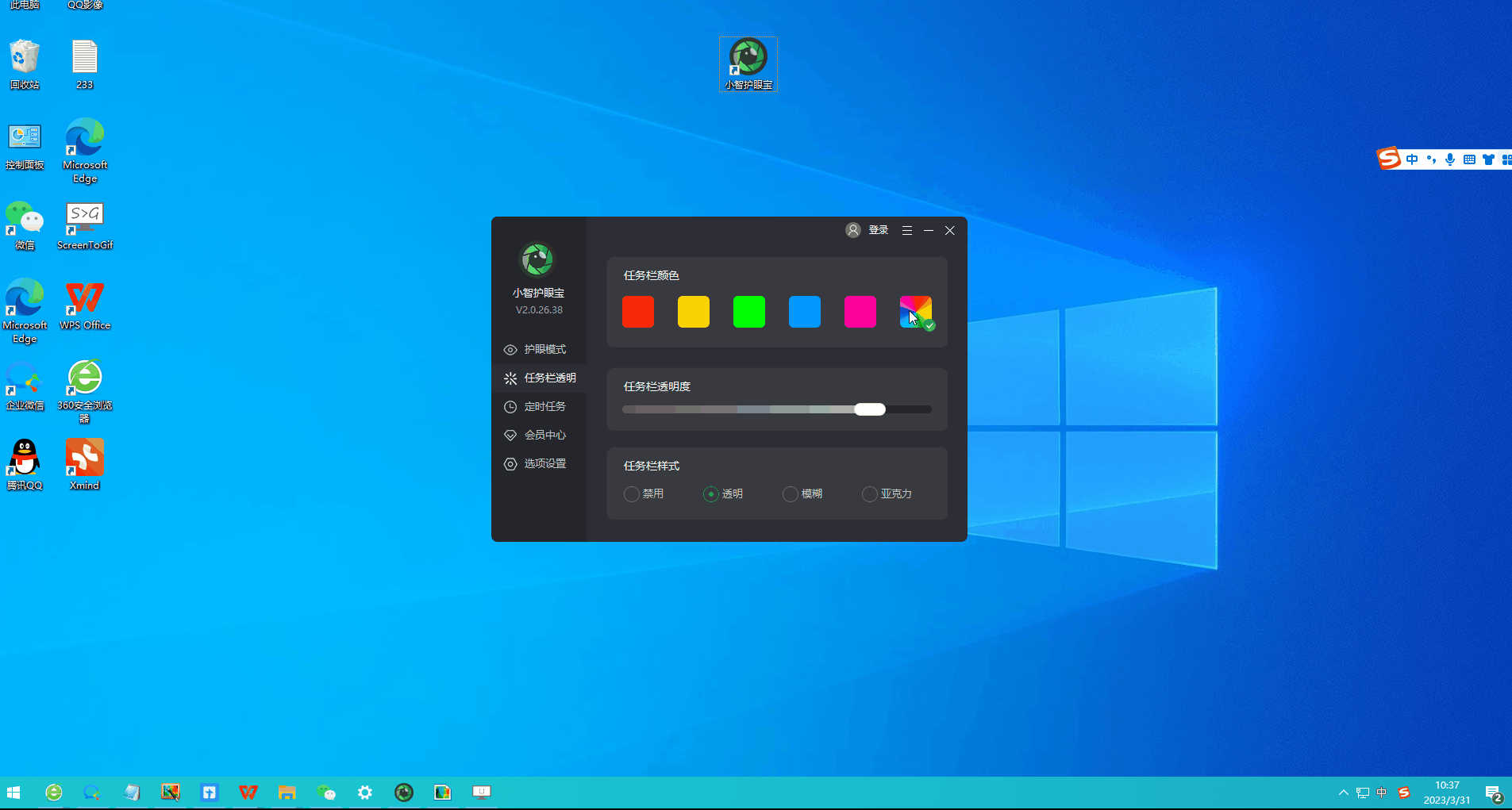Open the 护眼模式 (eye protection mode) section
The width and height of the screenshot is (1512, 810).
point(544,349)
